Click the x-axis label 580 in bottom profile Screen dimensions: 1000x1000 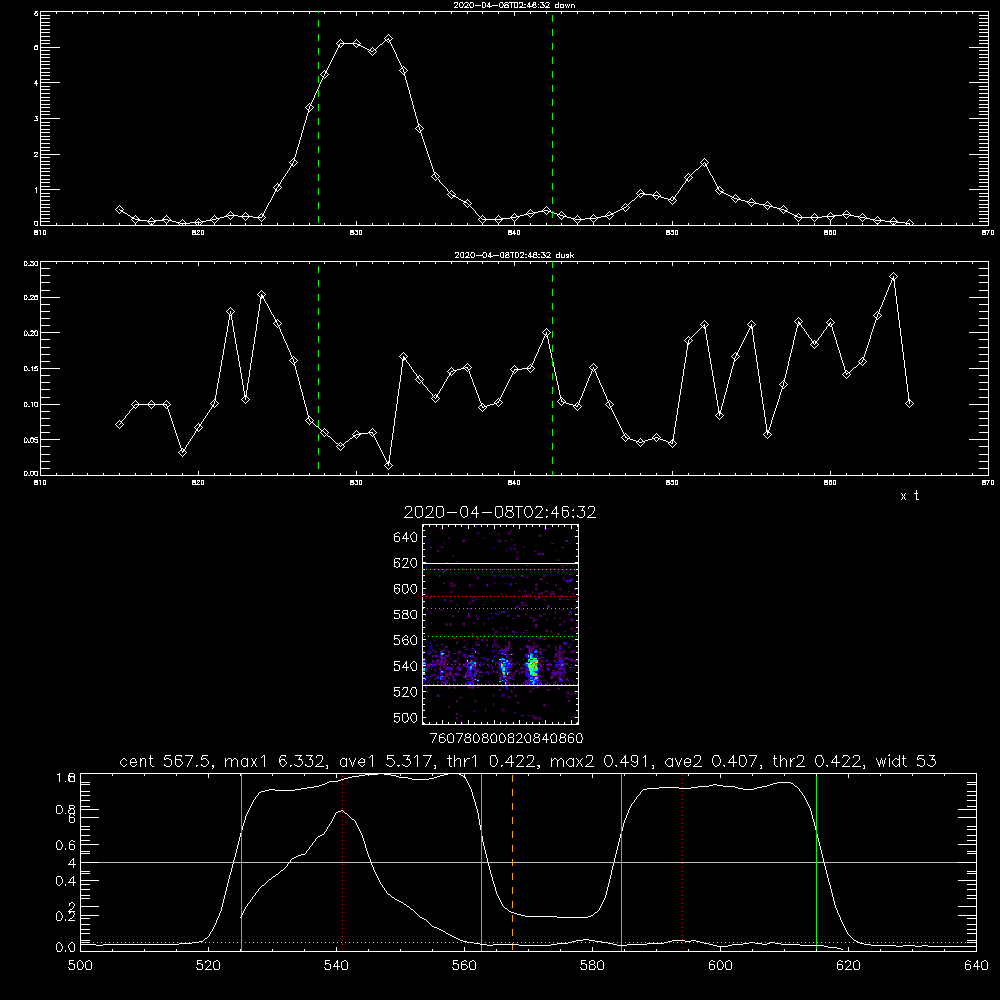click(x=592, y=966)
